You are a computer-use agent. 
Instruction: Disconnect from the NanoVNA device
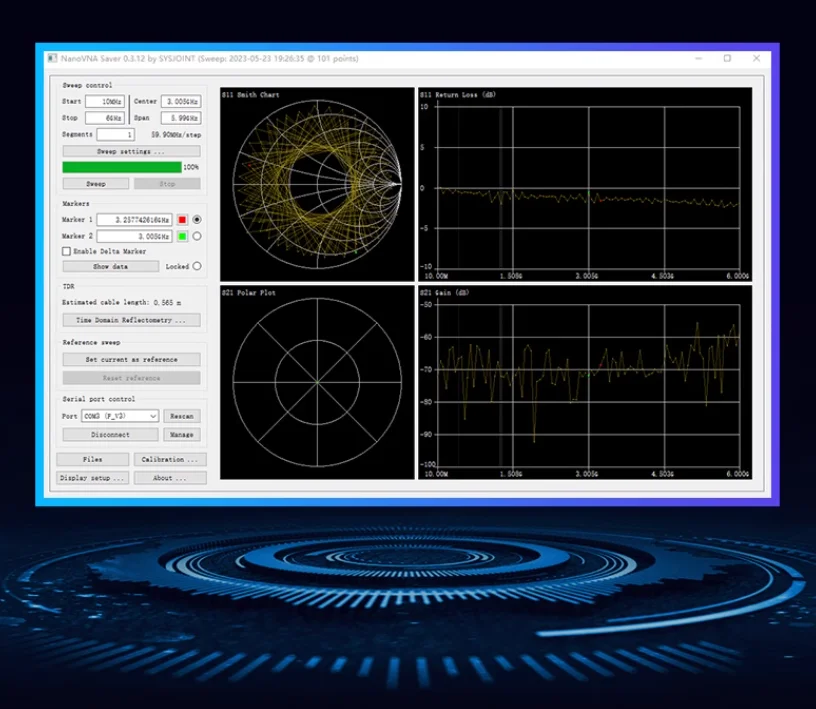[110, 435]
